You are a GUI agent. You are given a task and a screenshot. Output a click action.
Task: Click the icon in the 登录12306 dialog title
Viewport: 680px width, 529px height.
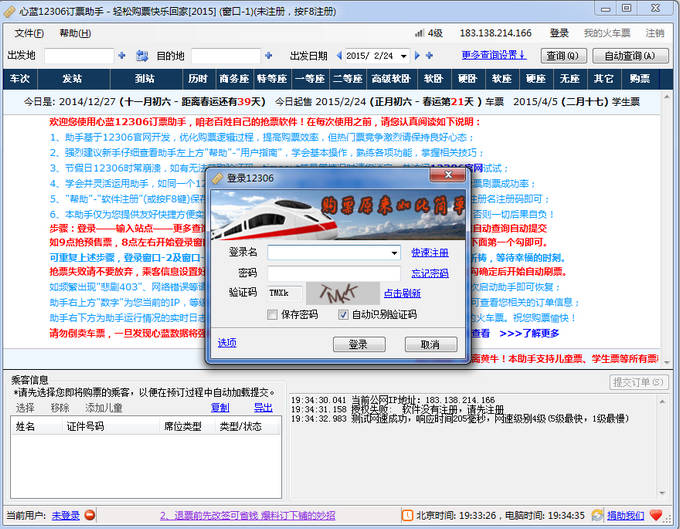click(x=217, y=178)
